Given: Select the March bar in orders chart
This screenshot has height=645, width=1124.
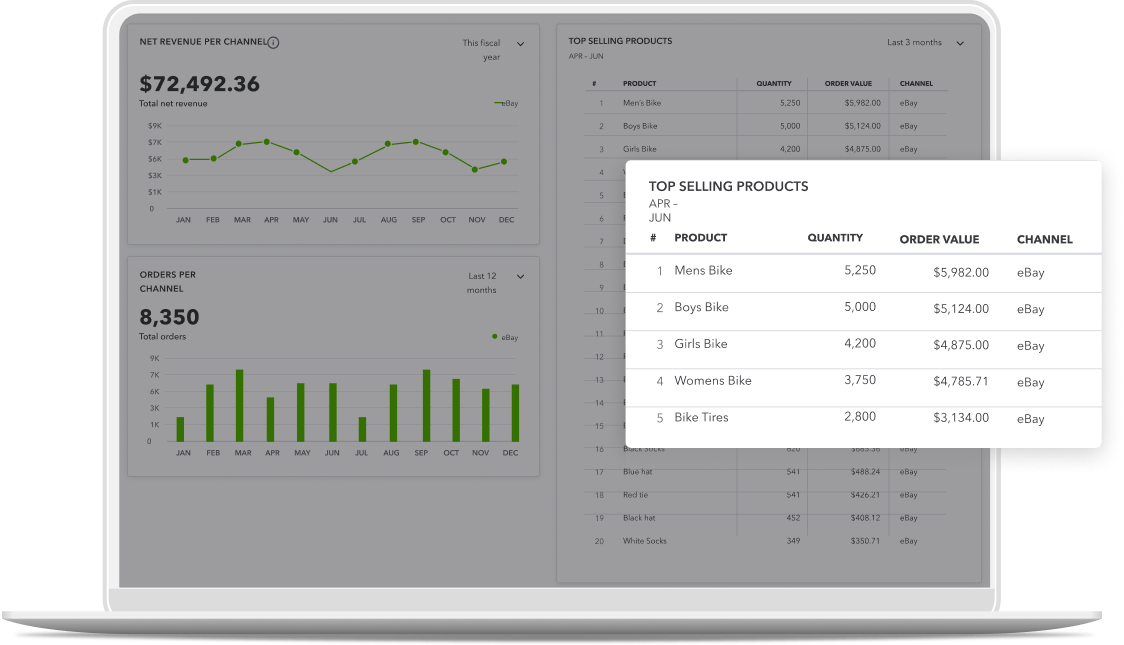Looking at the screenshot, I should point(240,406).
